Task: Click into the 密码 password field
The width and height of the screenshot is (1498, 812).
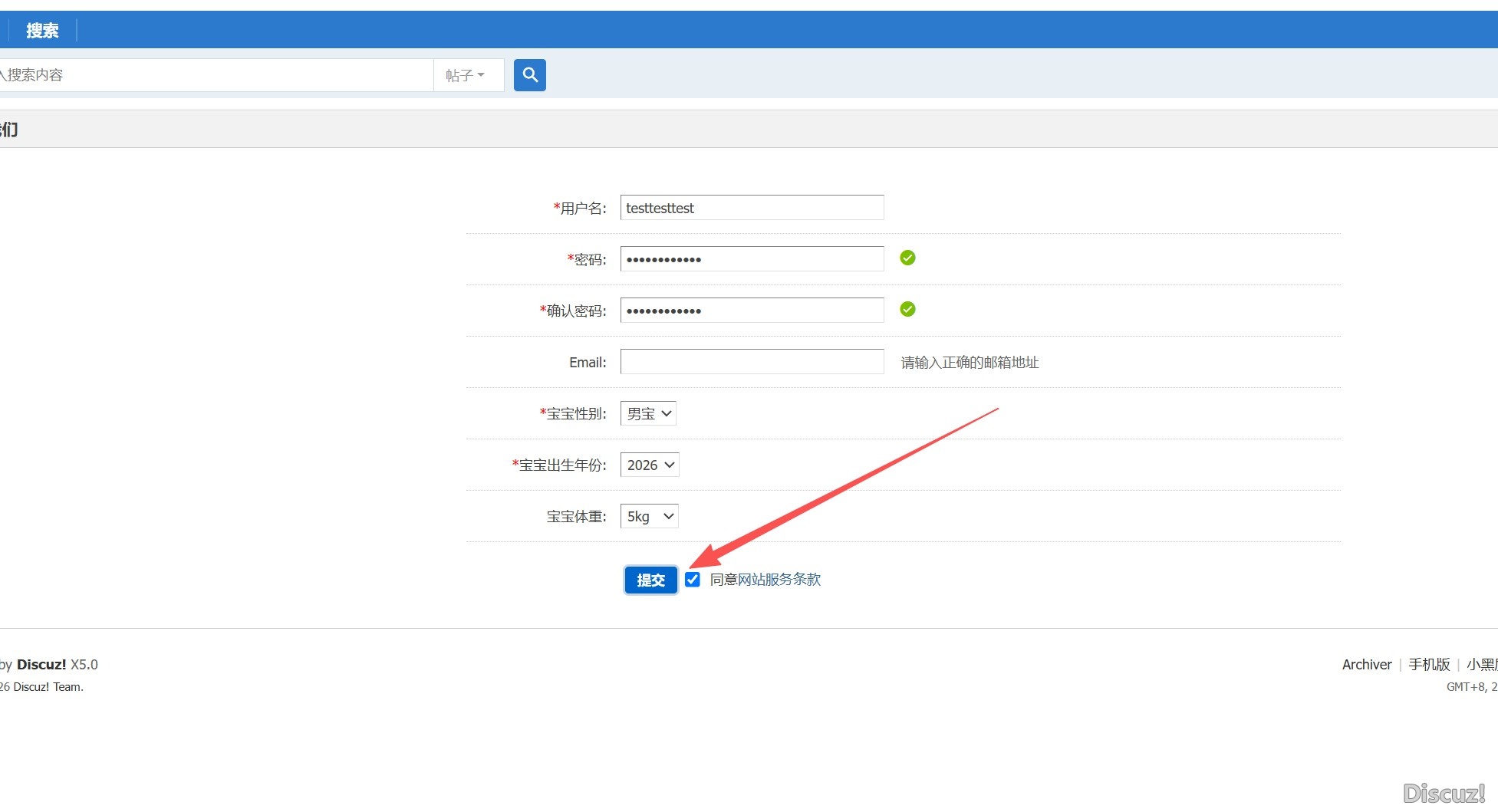Action: (x=752, y=259)
